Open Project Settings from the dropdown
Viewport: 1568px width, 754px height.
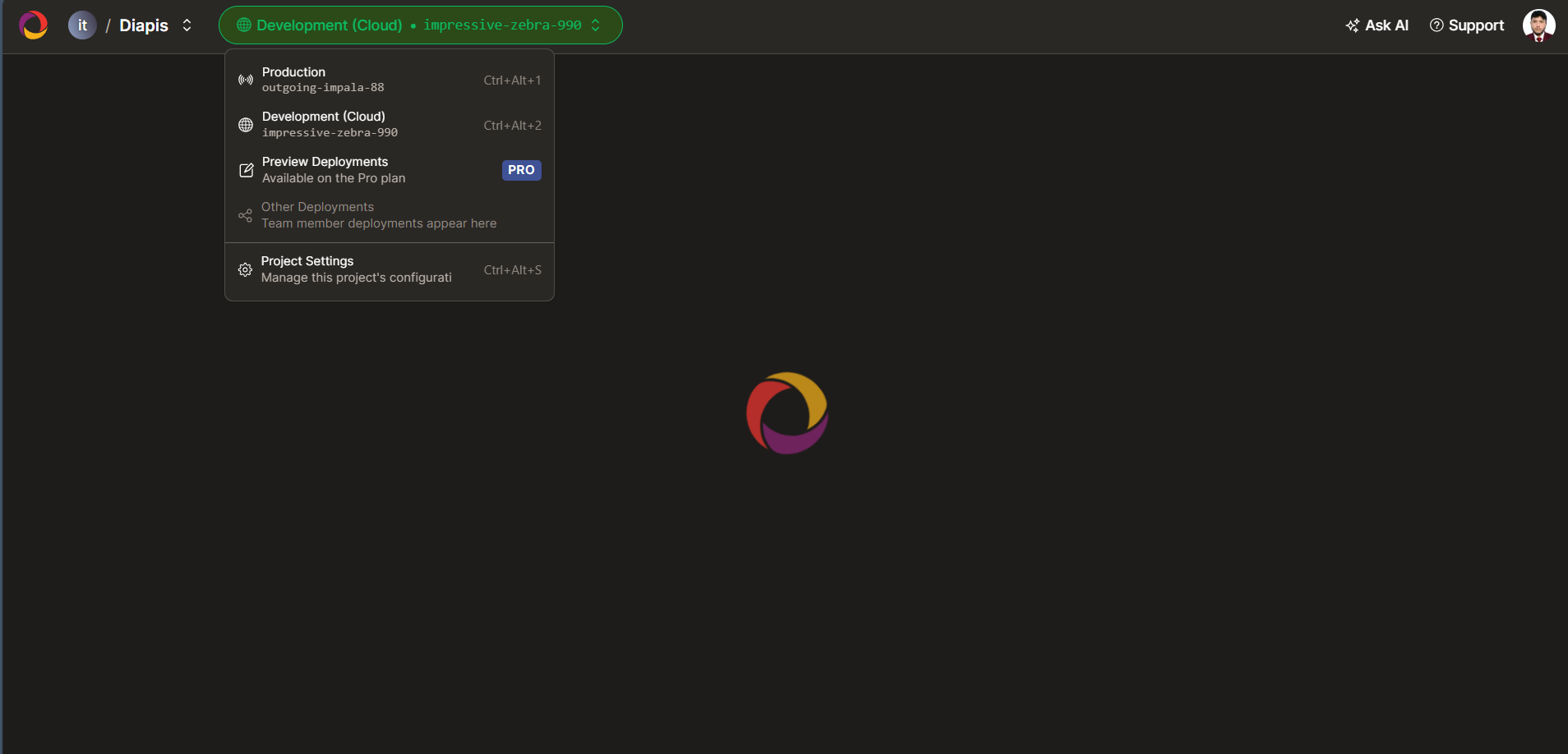pyautogui.click(x=390, y=269)
